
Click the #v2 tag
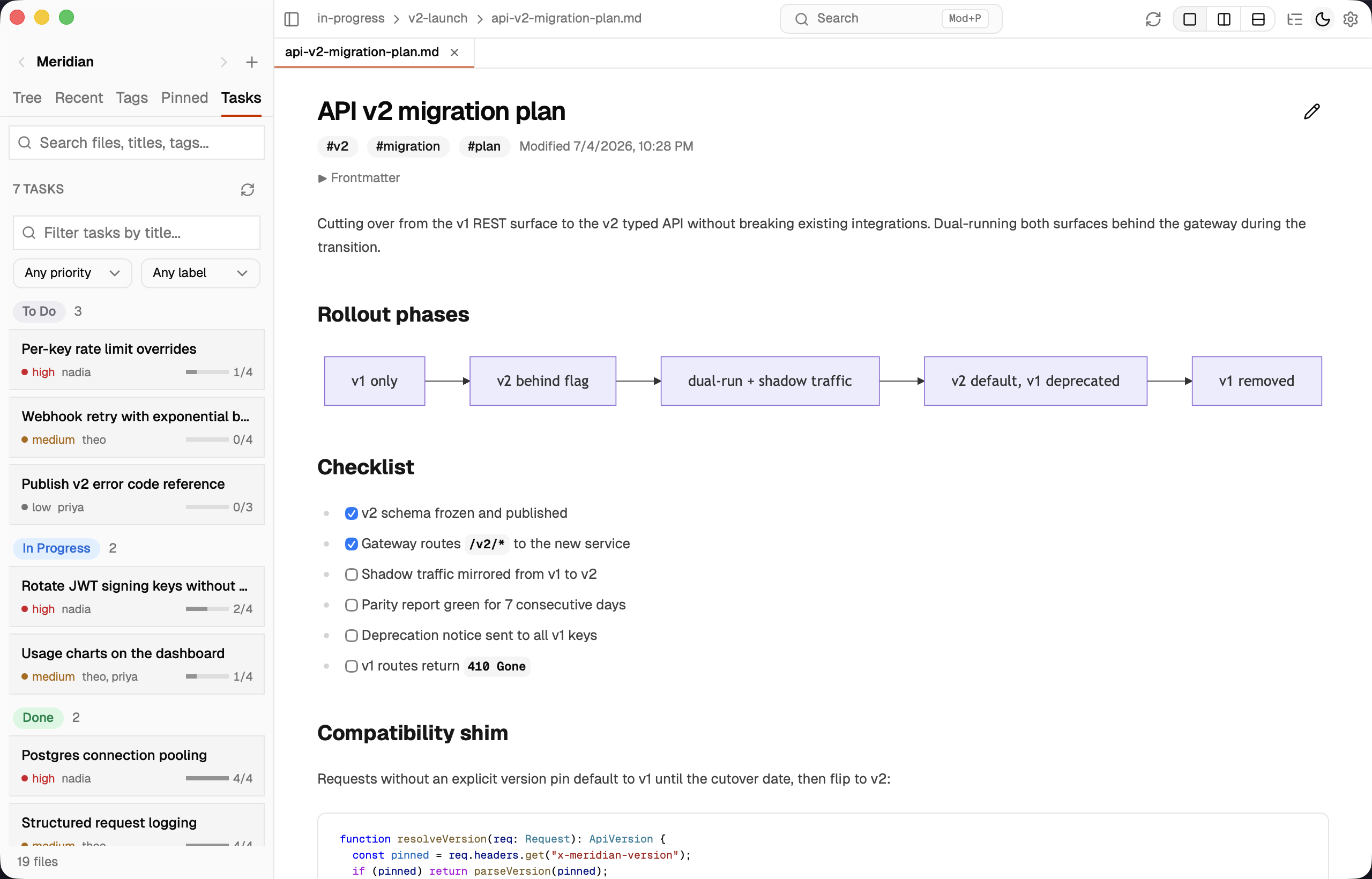(337, 147)
